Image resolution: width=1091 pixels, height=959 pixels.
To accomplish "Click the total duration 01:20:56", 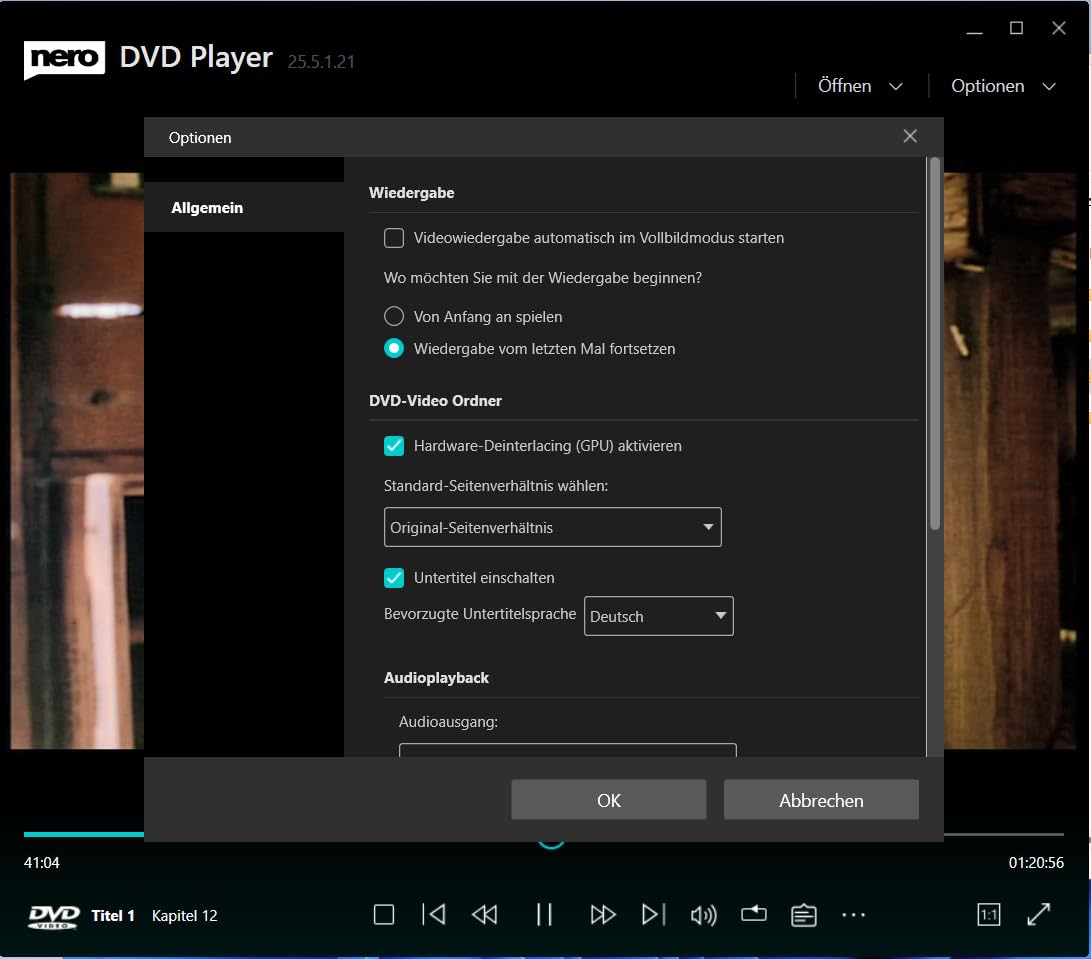I will [x=1036, y=863].
